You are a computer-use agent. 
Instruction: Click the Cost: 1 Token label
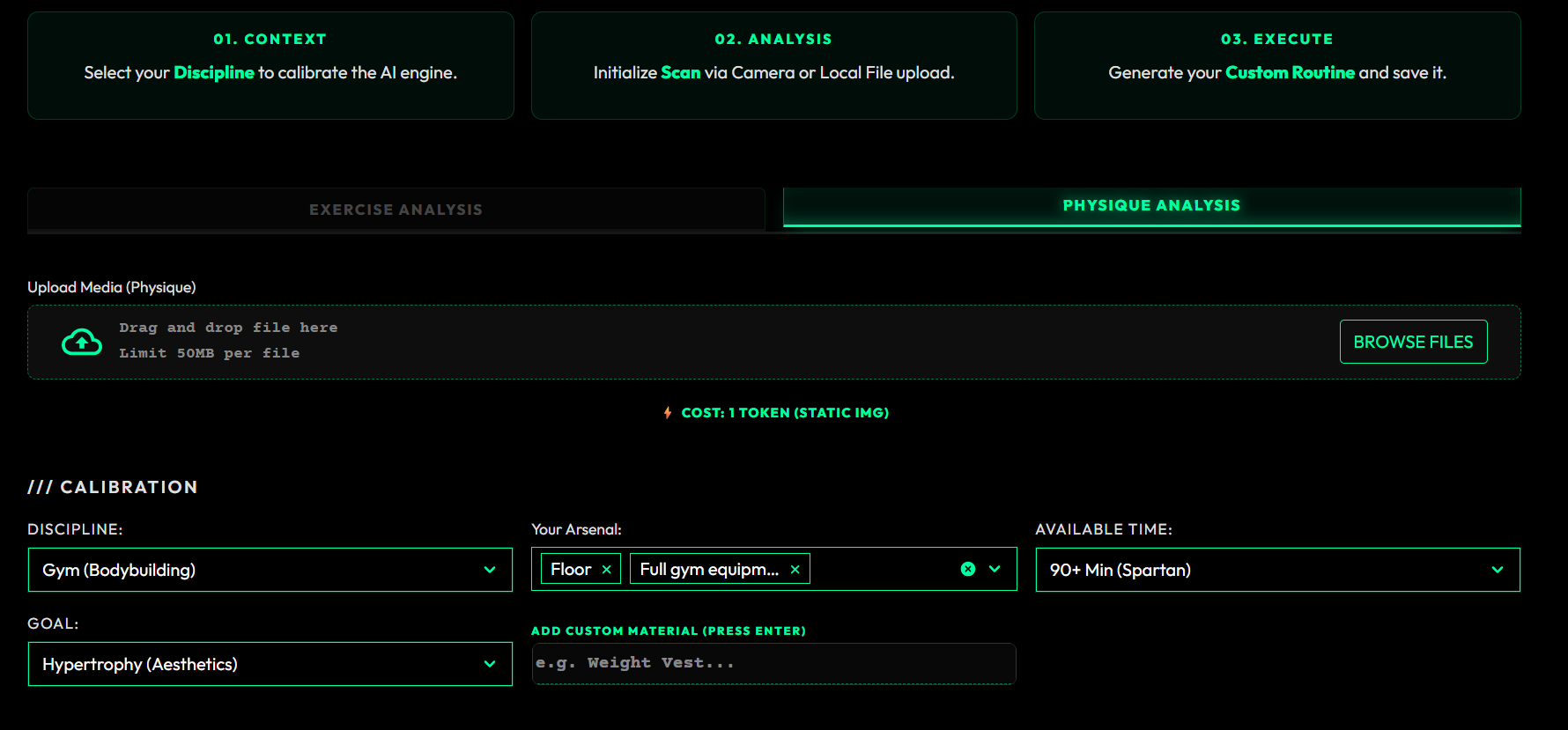(785, 412)
